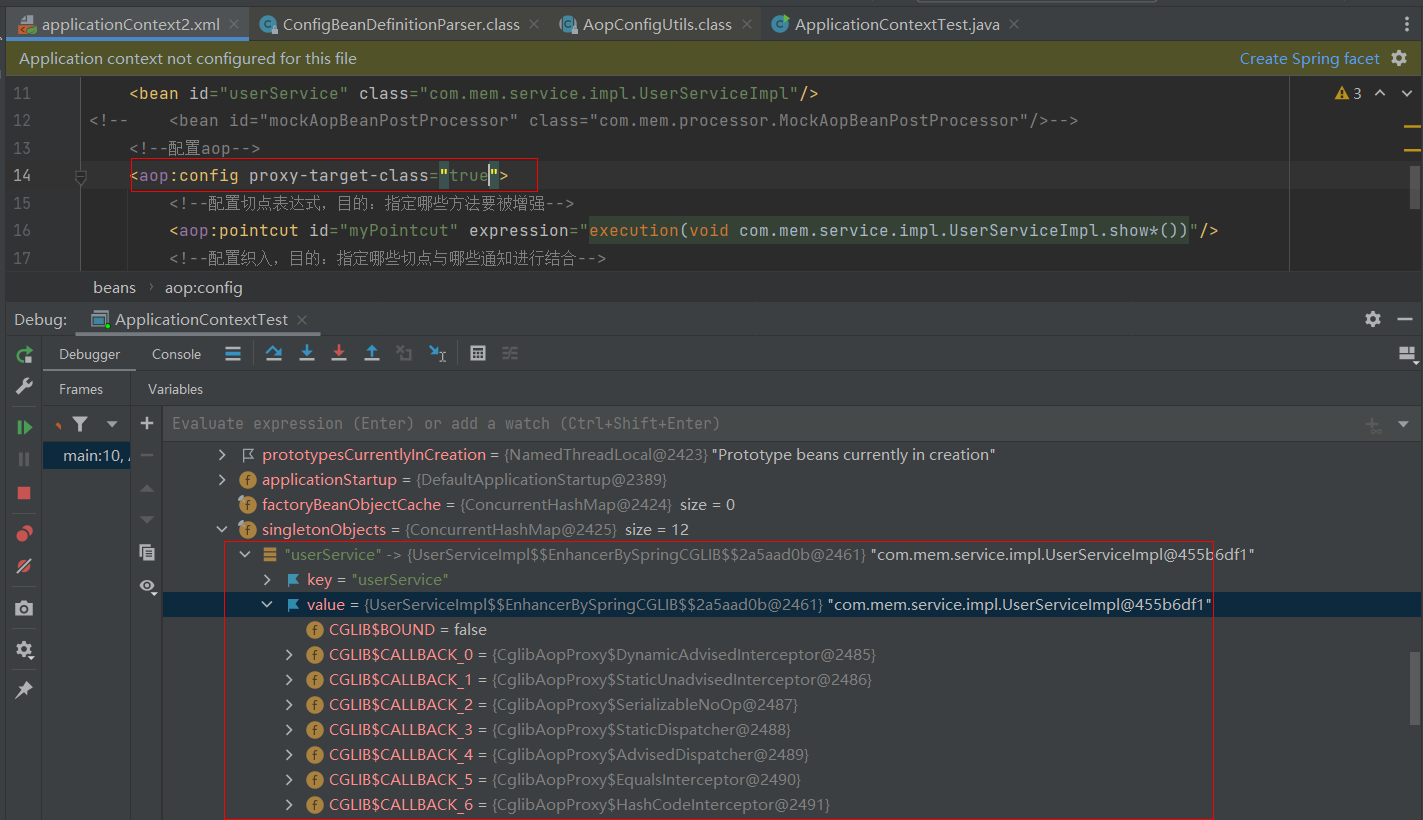Show execution point in debugger toolbar
Screen dimensions: 1423x820
pyautogui.click(x=233, y=353)
